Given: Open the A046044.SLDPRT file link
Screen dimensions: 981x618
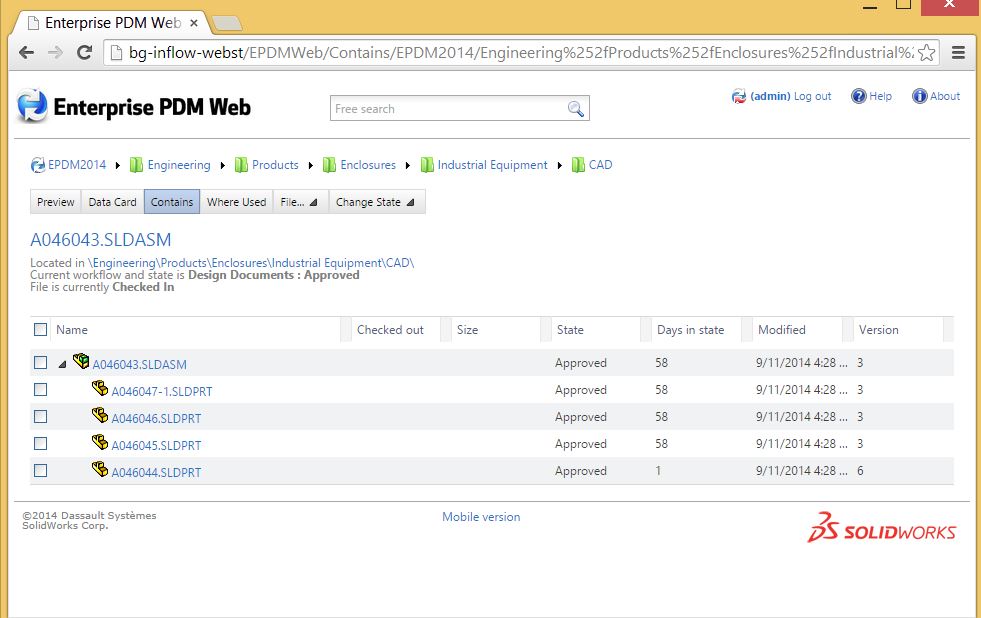Looking at the screenshot, I should pyautogui.click(x=156, y=472).
